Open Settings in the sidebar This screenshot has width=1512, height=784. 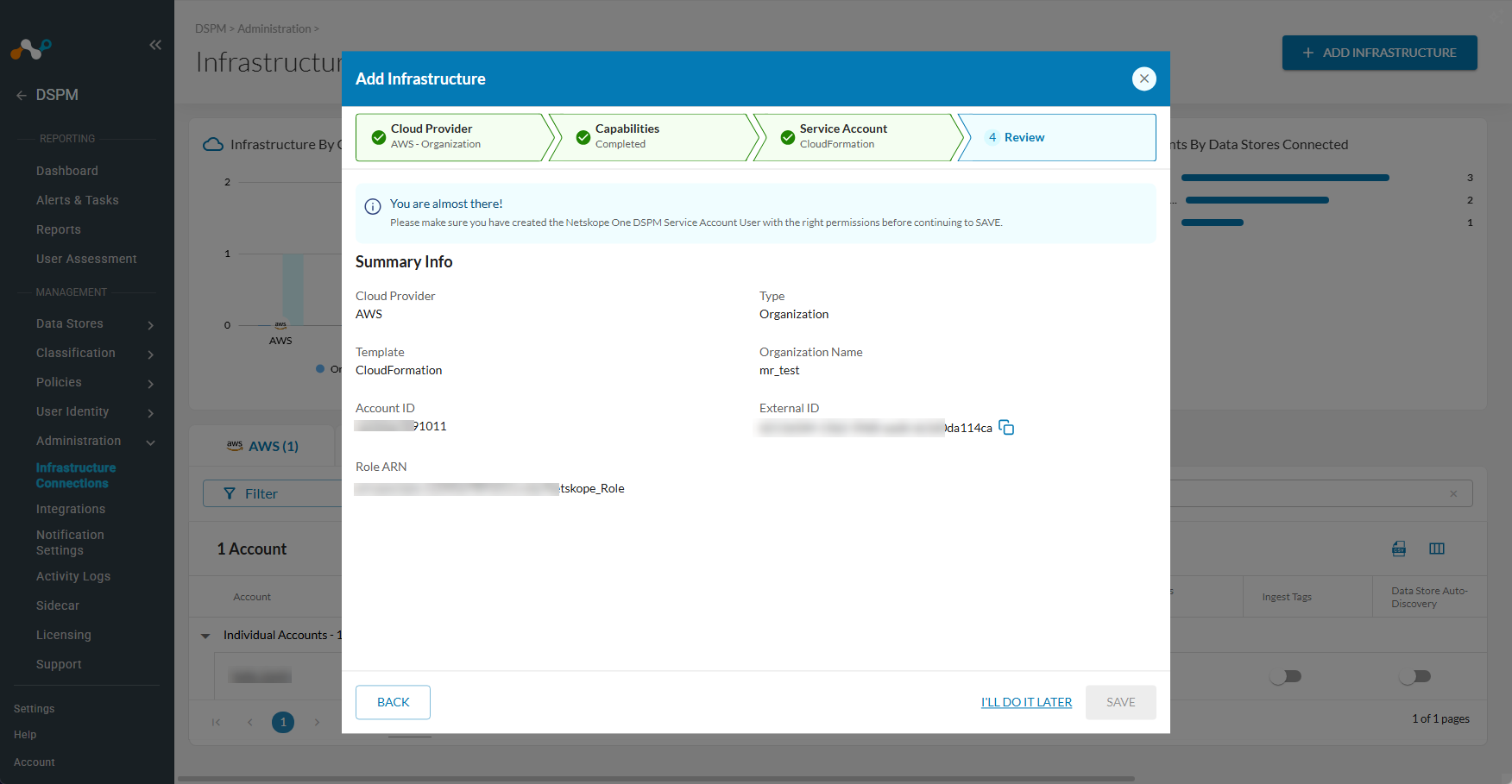pos(35,709)
